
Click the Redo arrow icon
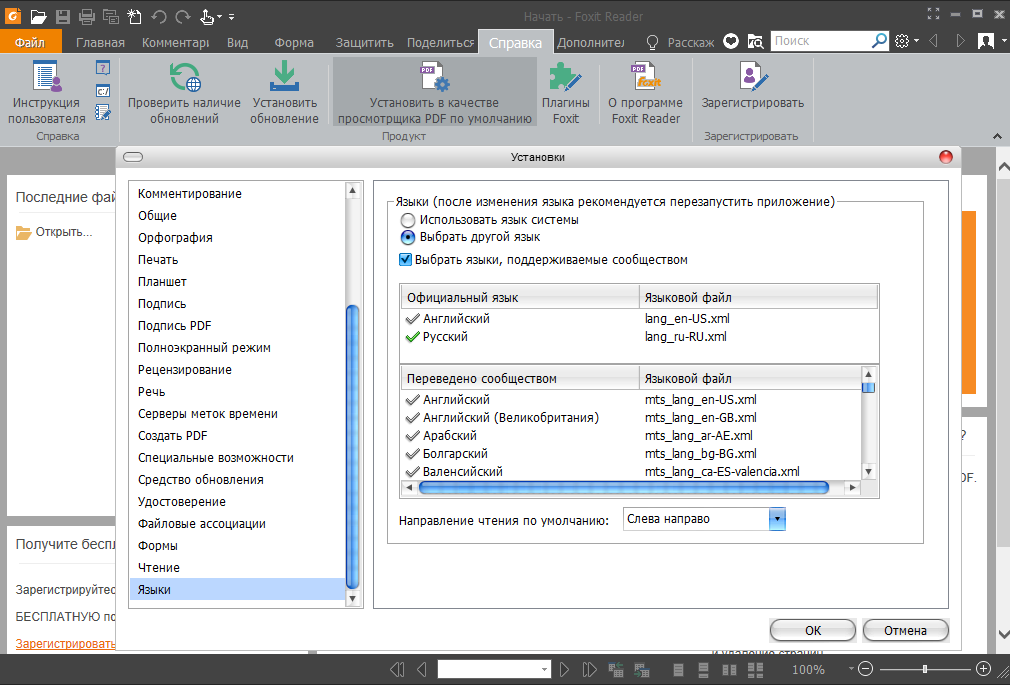point(183,16)
